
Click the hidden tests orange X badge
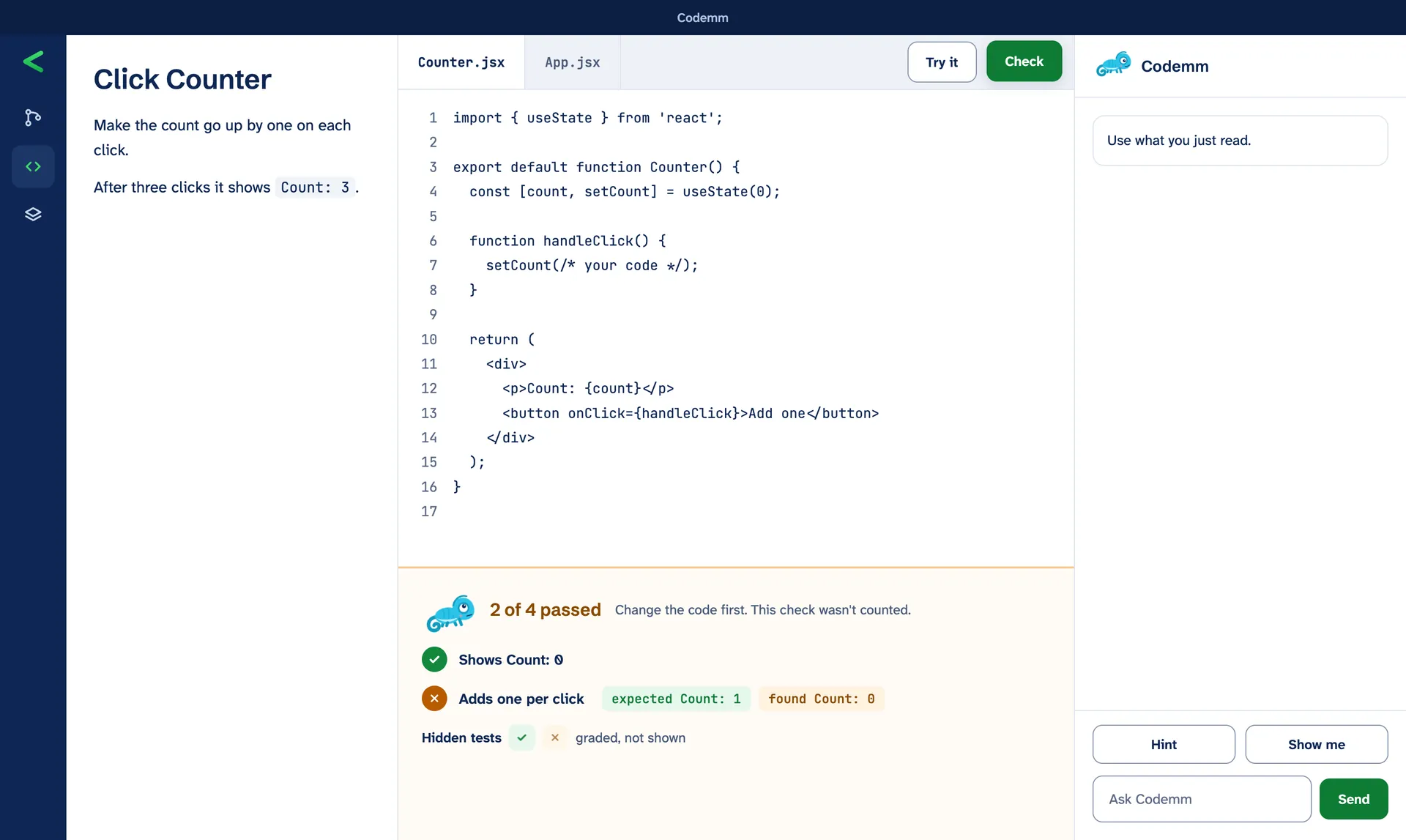click(555, 737)
